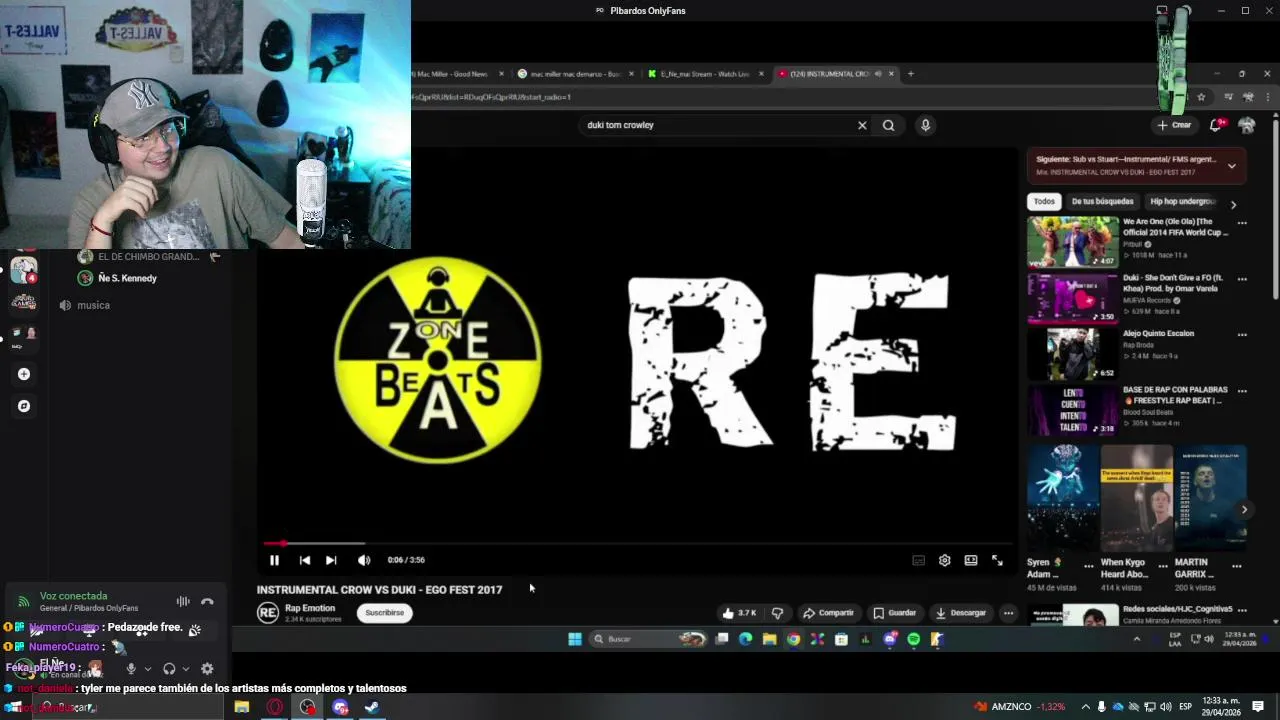The height and width of the screenshot is (720, 1280).
Task: Open a new browser tab
Action: tap(910, 74)
